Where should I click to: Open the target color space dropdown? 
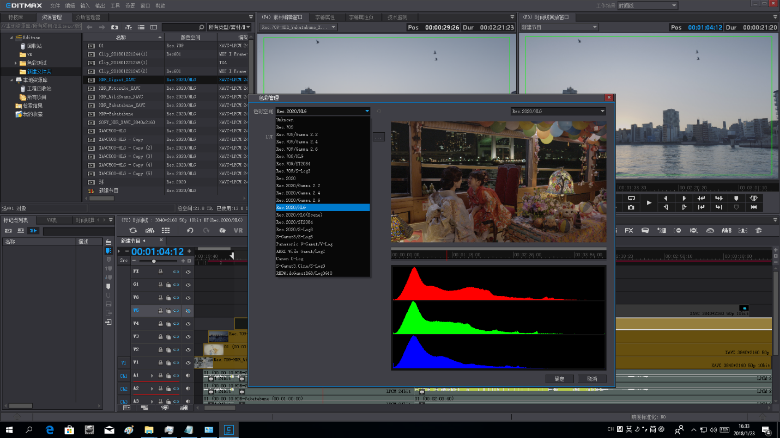coord(558,111)
